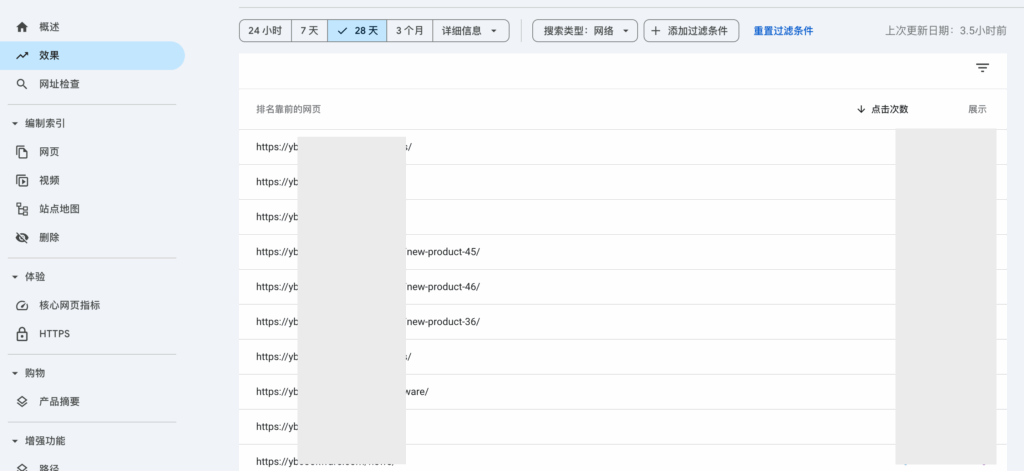The image size is (1024, 471).
Task: Click the filter rows icon above table
Action: click(982, 68)
